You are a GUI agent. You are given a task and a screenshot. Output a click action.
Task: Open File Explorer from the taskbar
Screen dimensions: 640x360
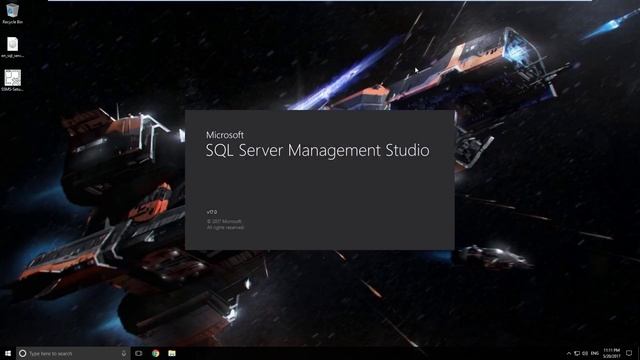pyautogui.click(x=172, y=353)
